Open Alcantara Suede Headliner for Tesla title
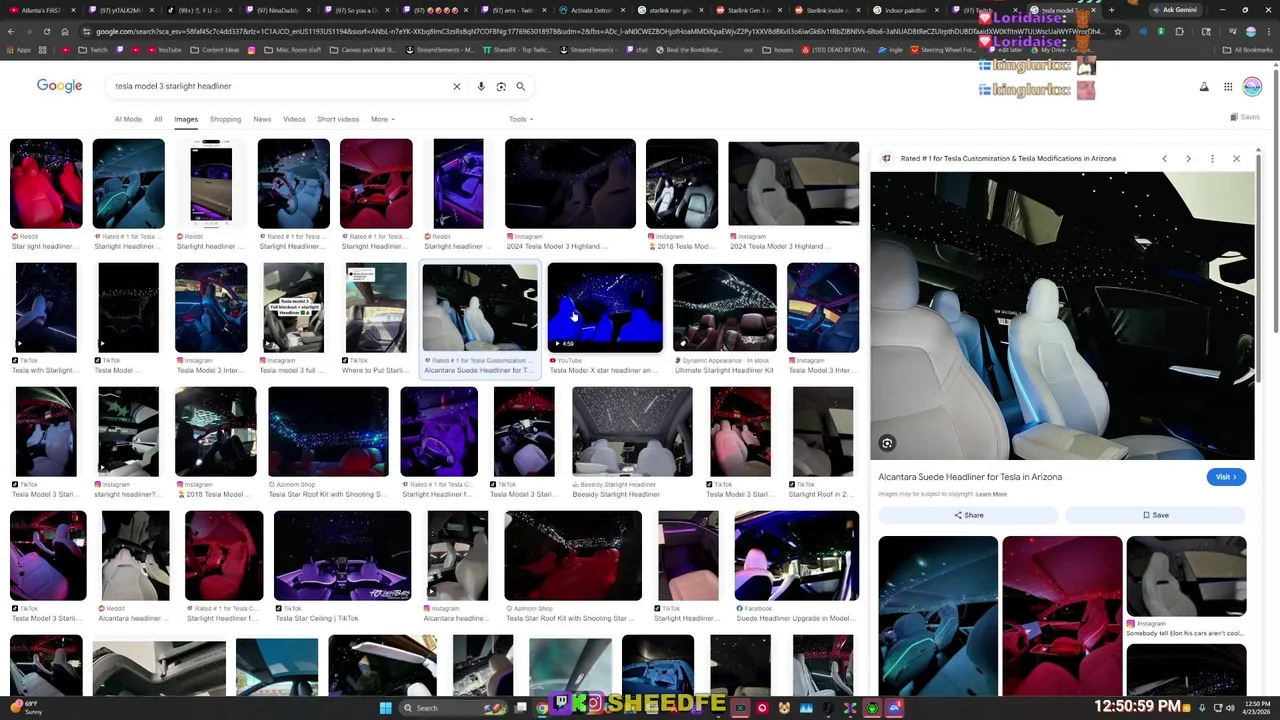Viewport: 1280px width, 720px height. click(970, 477)
